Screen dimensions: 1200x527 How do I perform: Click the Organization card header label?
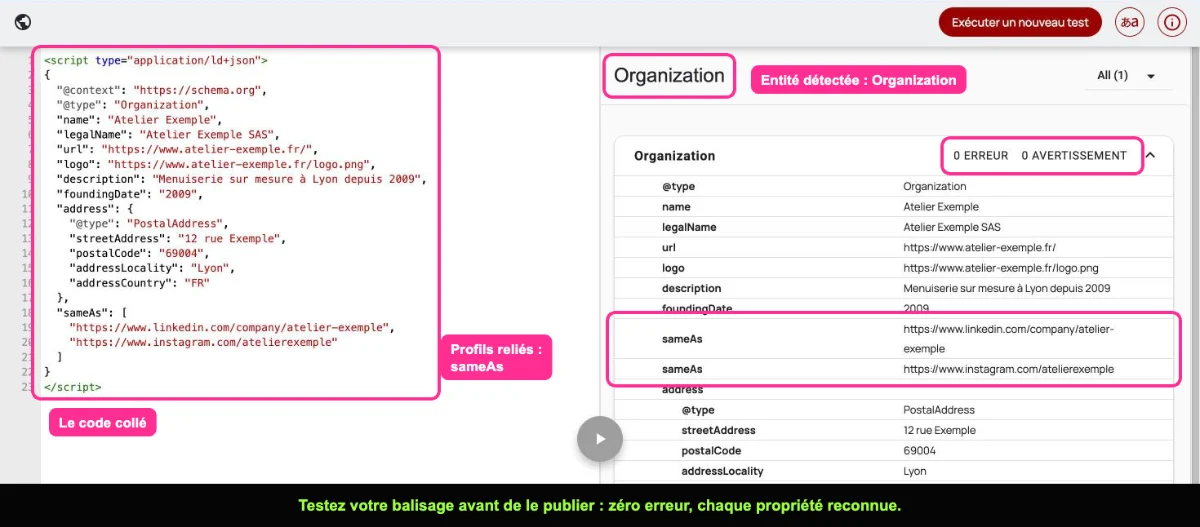[674, 156]
